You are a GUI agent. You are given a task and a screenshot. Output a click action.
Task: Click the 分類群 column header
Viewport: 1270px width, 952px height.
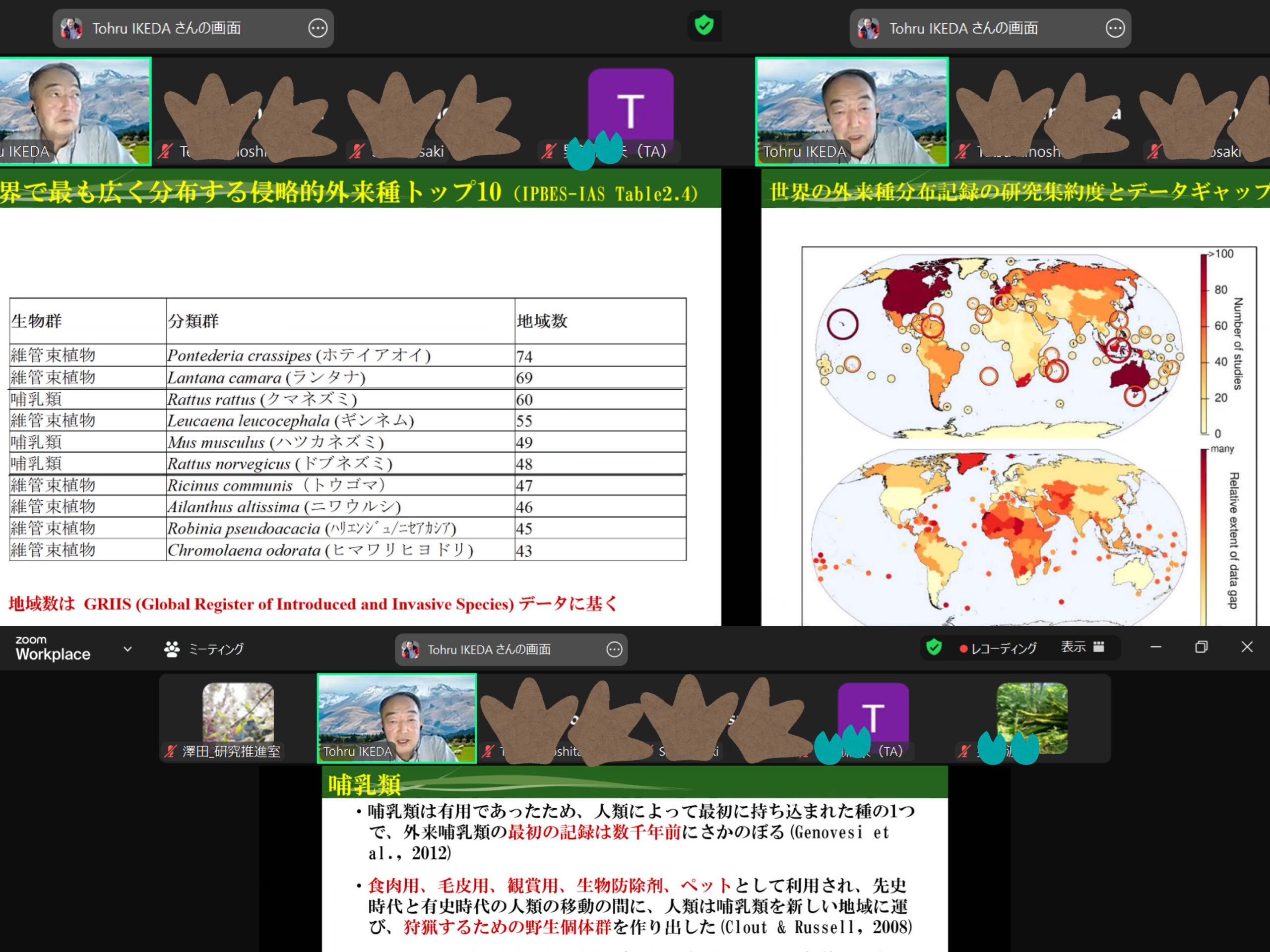tap(340, 321)
